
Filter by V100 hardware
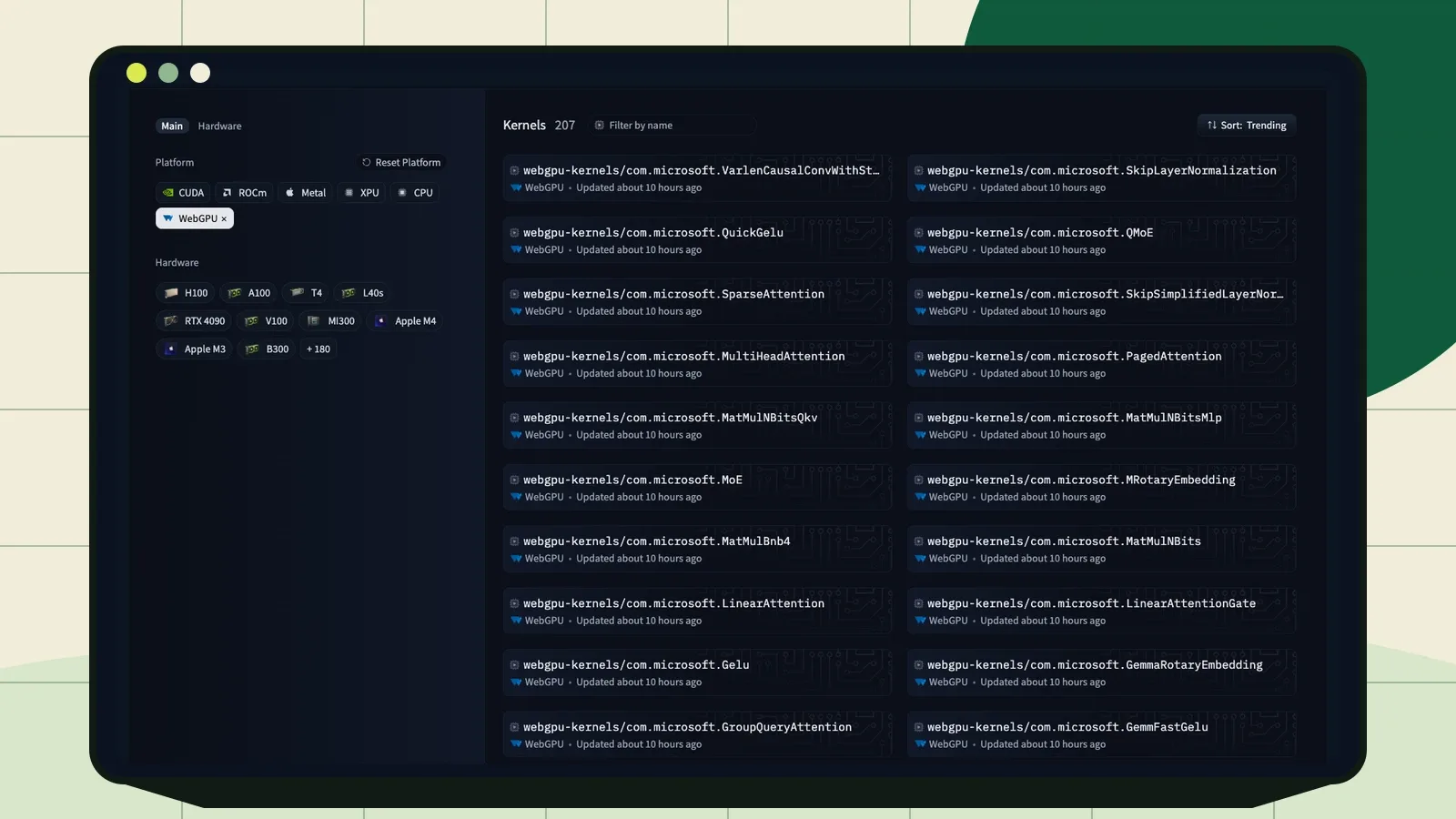point(266,321)
